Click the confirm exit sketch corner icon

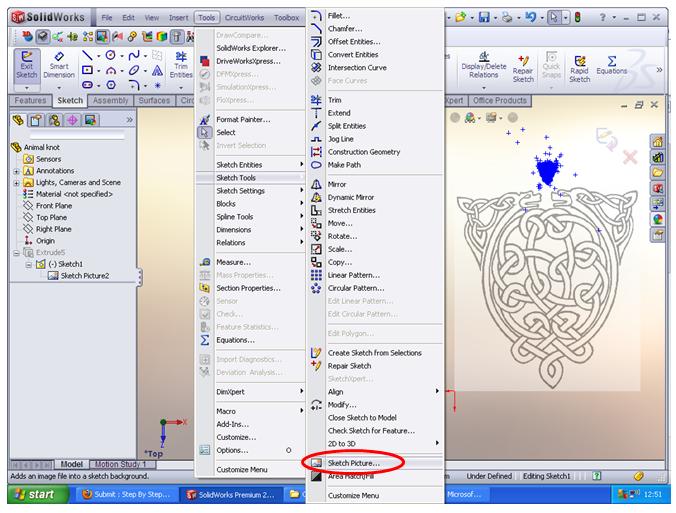point(607,139)
